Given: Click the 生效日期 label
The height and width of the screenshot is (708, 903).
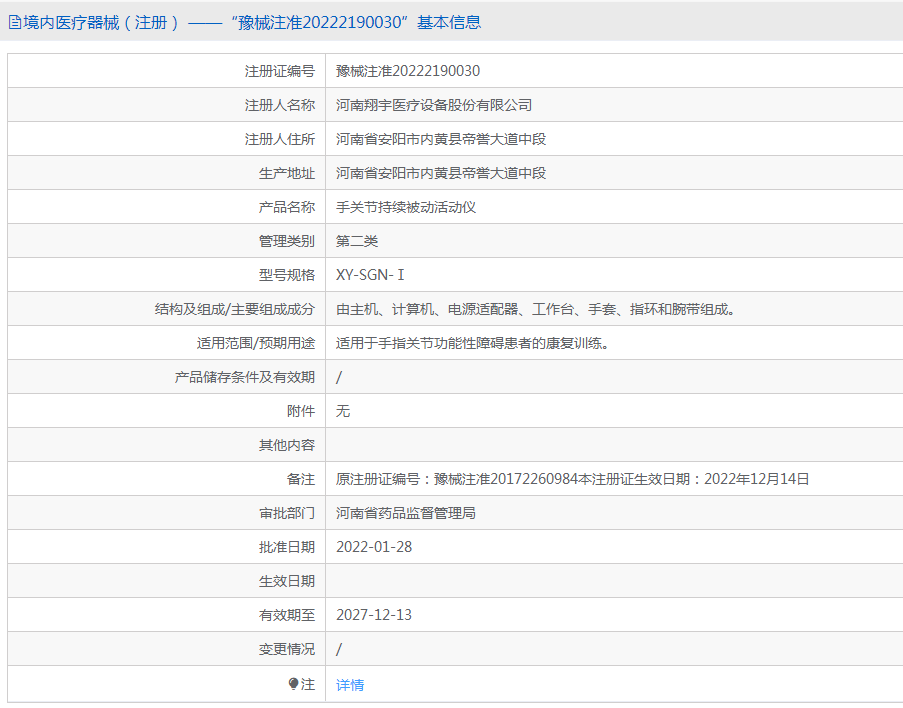Looking at the screenshot, I should click(x=286, y=581).
